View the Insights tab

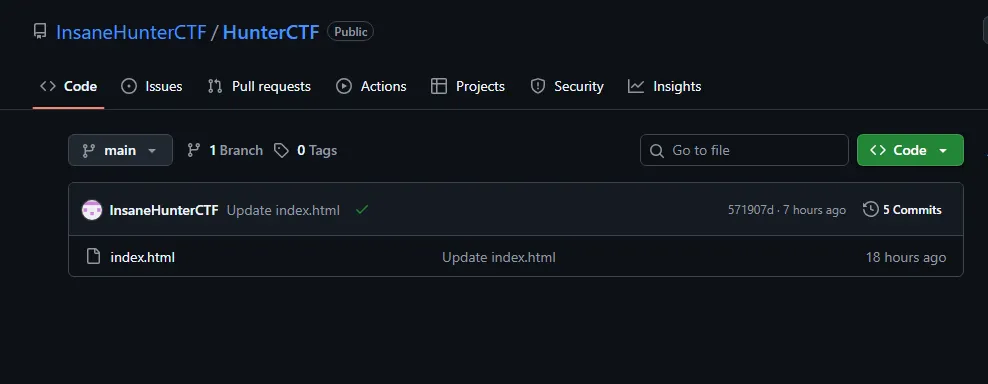pos(665,86)
